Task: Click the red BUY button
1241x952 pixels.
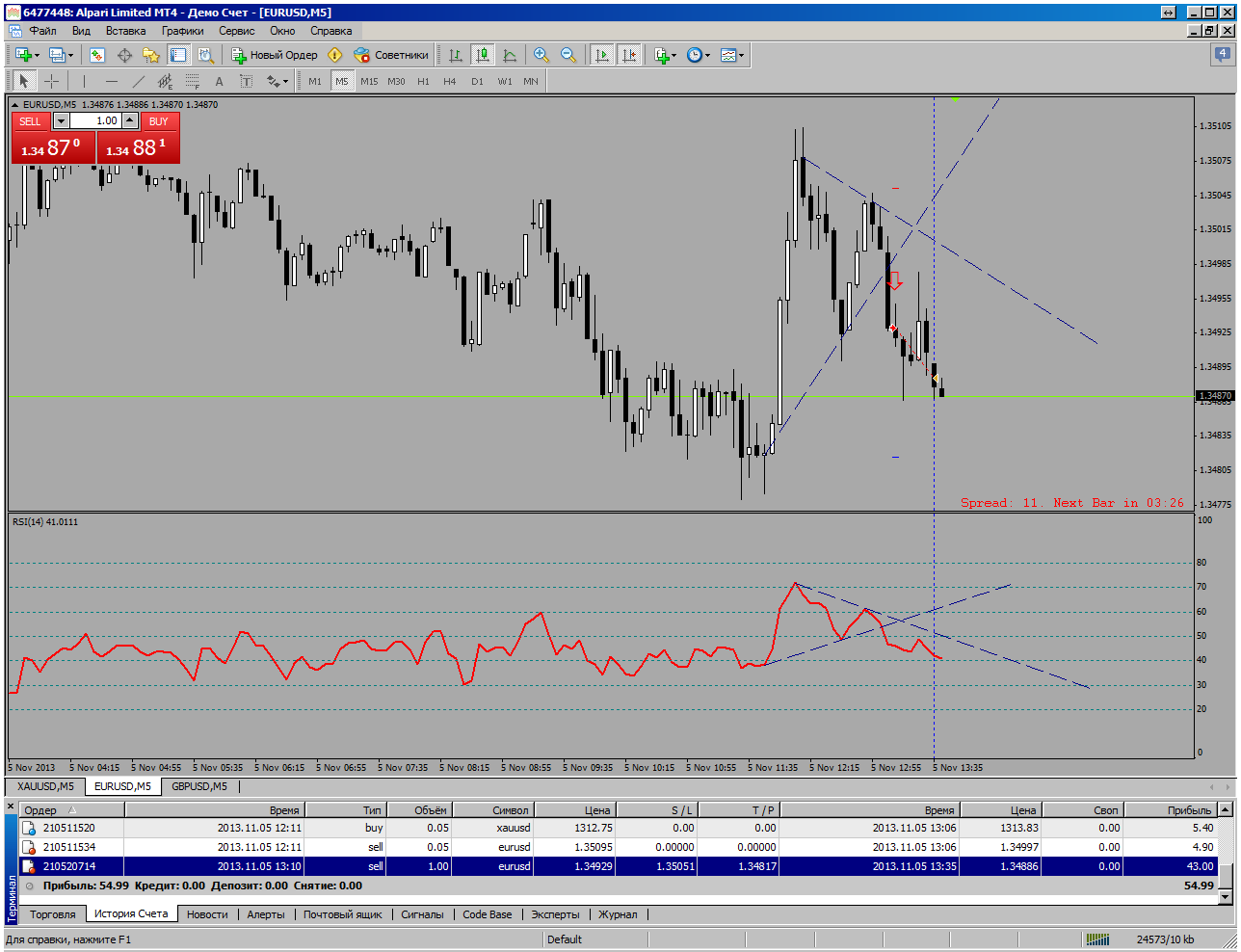Action: click(159, 121)
